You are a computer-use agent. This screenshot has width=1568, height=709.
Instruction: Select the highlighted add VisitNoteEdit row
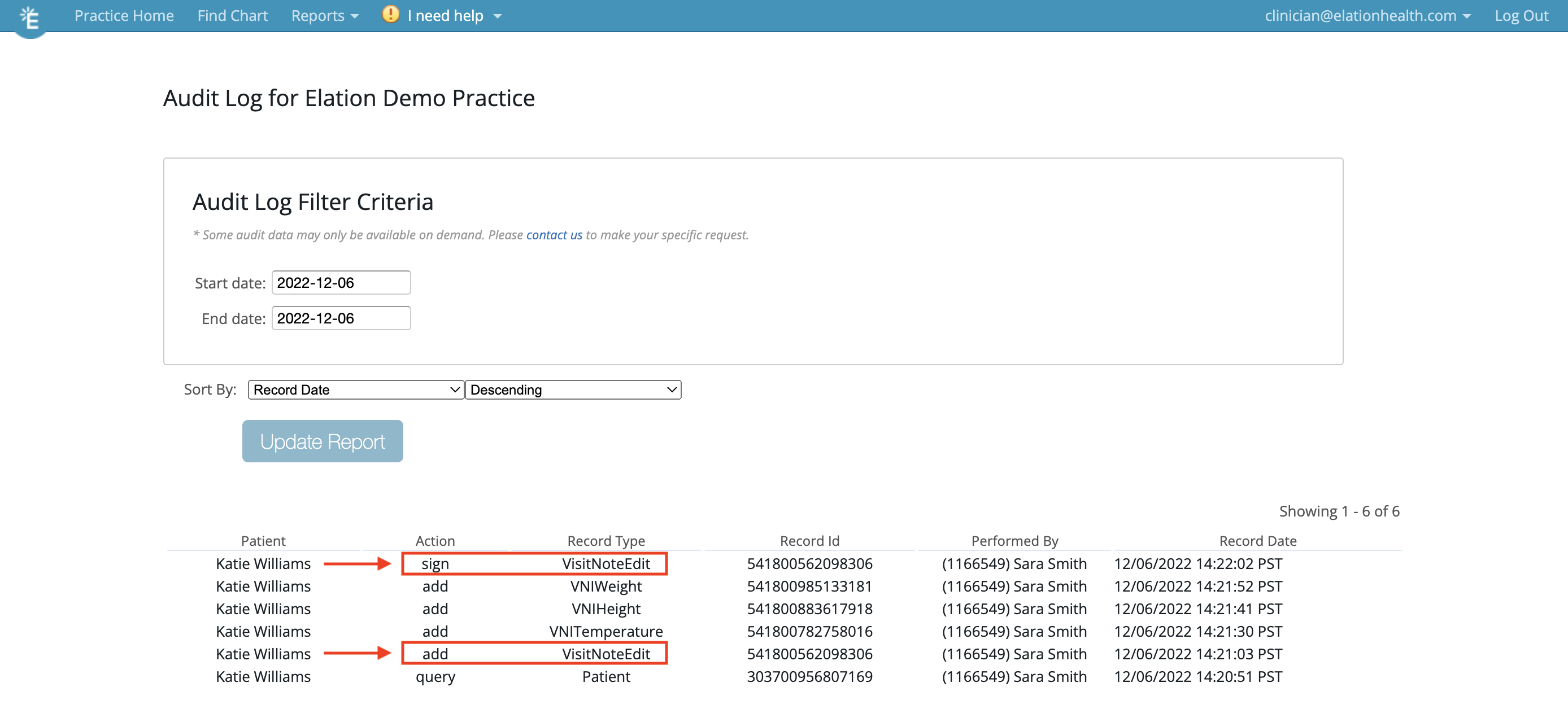(534, 654)
